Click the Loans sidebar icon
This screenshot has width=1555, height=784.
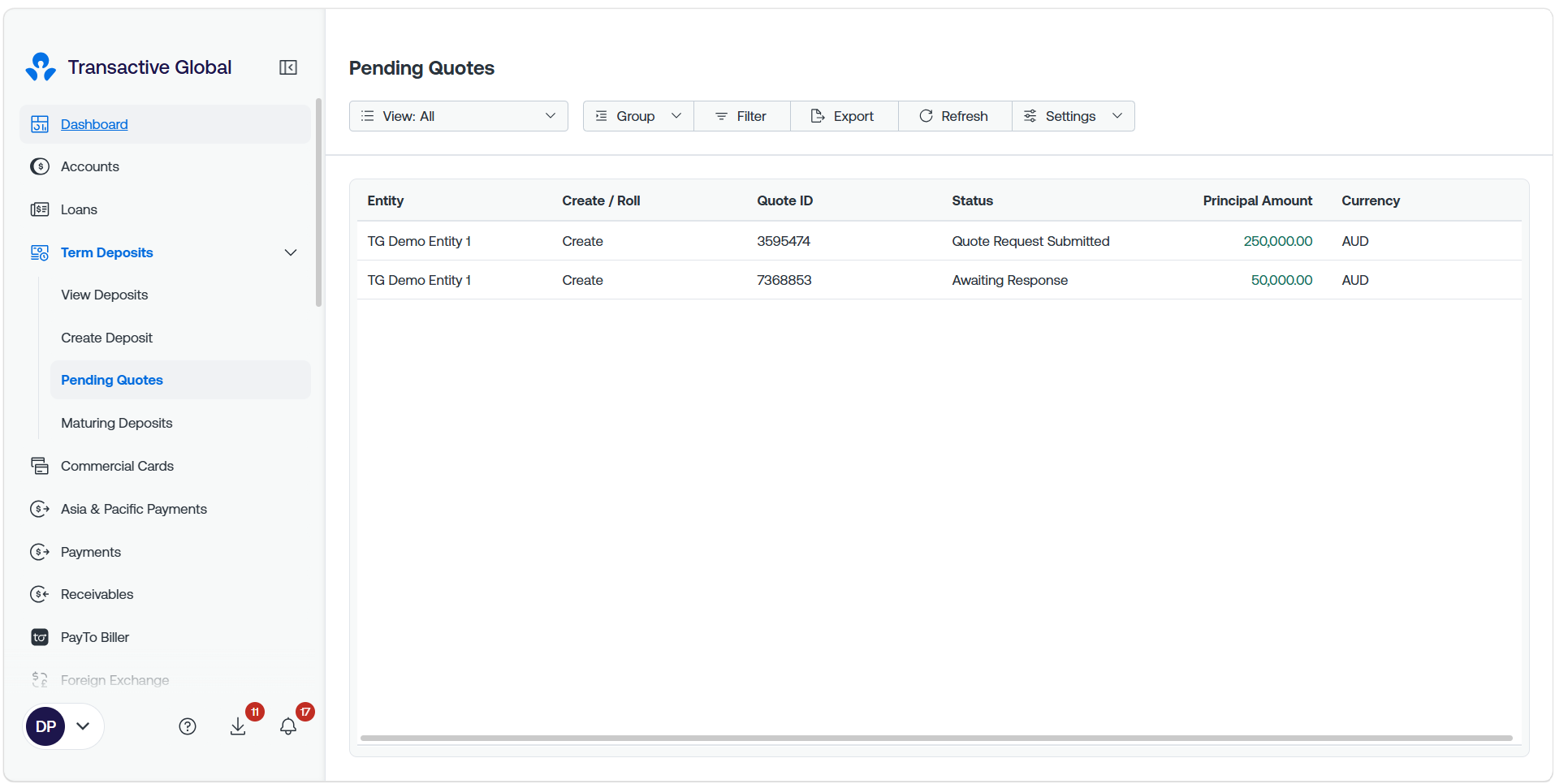(40, 209)
